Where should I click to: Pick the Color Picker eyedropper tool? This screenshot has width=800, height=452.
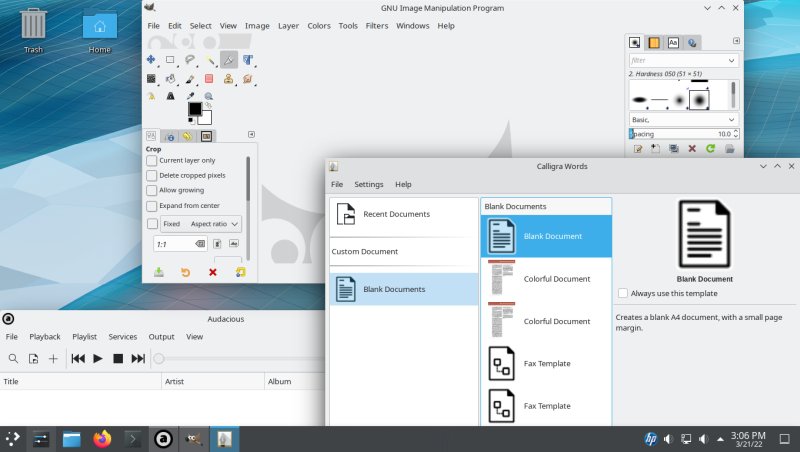[189, 97]
